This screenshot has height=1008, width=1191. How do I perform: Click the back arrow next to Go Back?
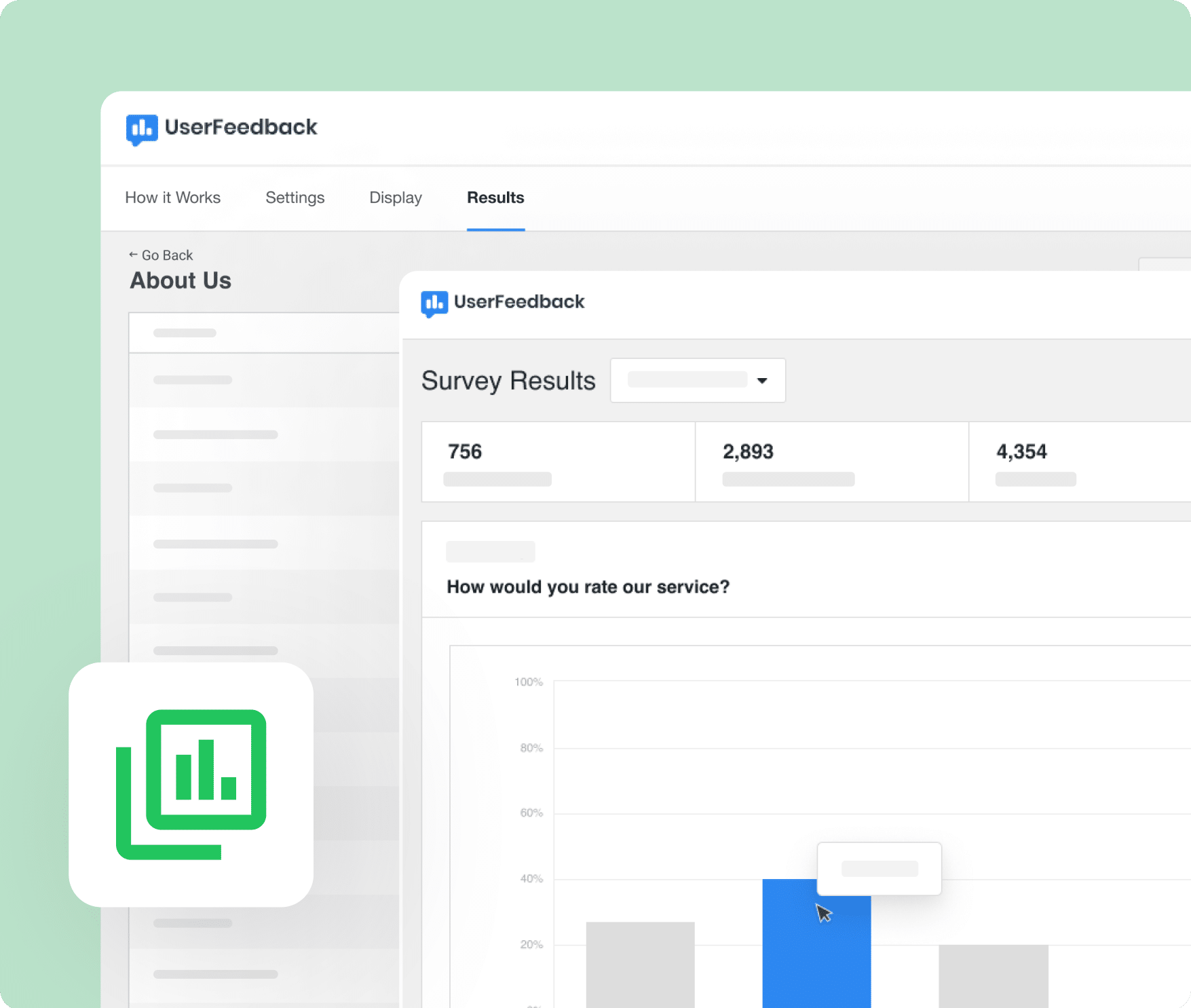pyautogui.click(x=133, y=255)
